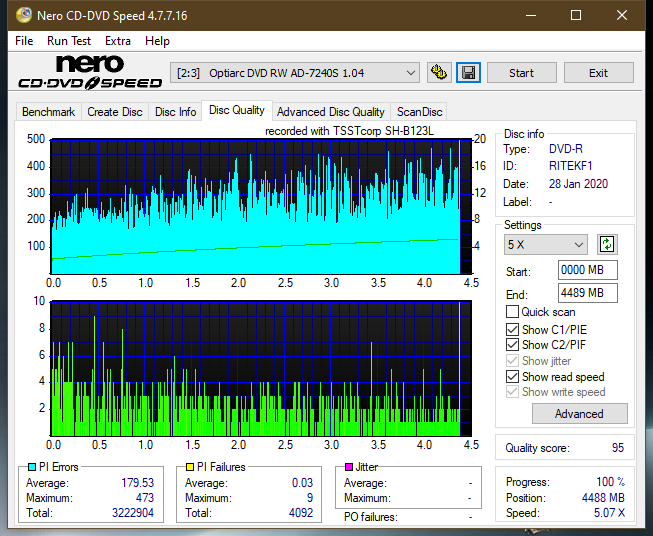Screen dimensions: 653x536
Task: Maximize the Nero CD-DVD Speed window
Action: 576,15
